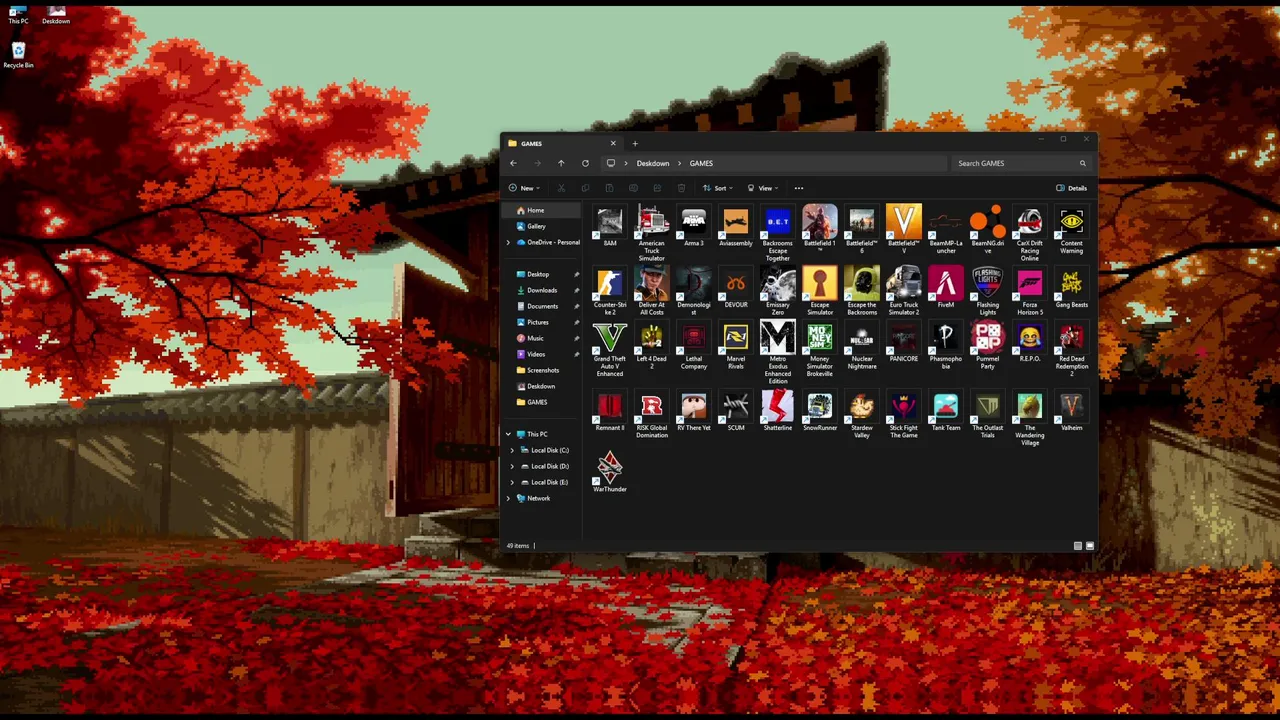Select This PC desktop icon
1280x720 pixels.
[18, 15]
